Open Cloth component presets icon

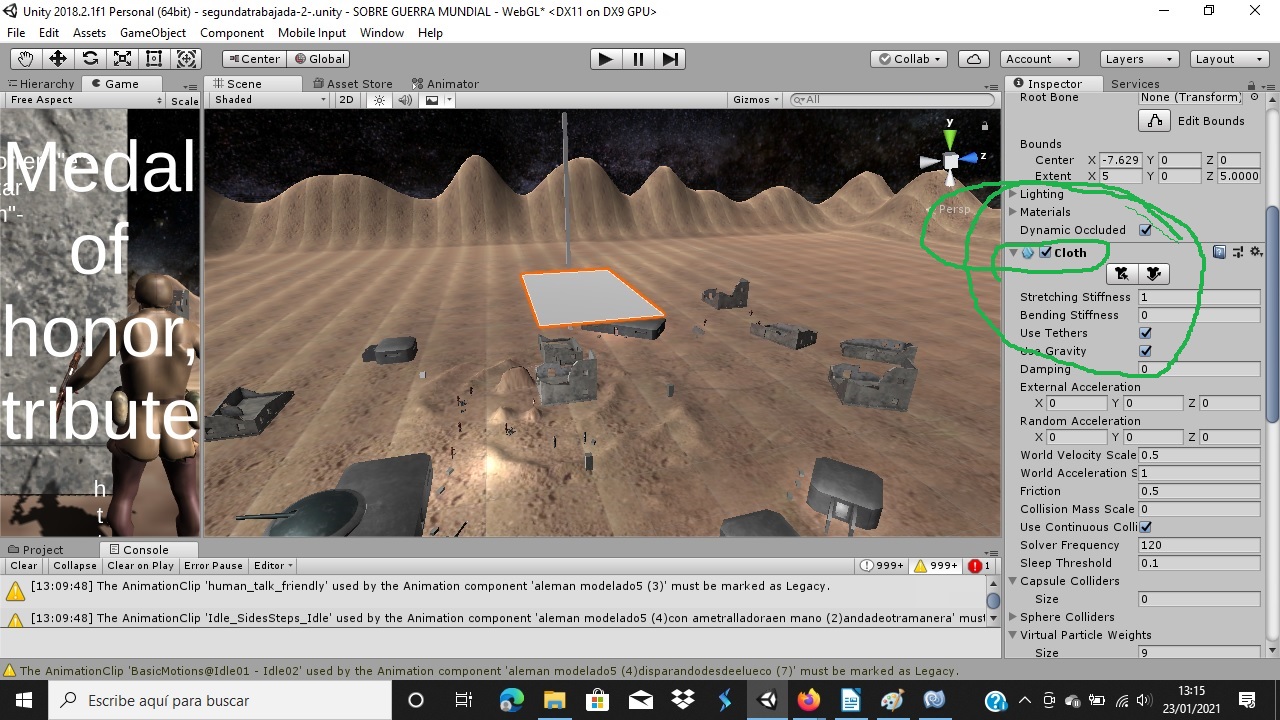pos(1238,253)
